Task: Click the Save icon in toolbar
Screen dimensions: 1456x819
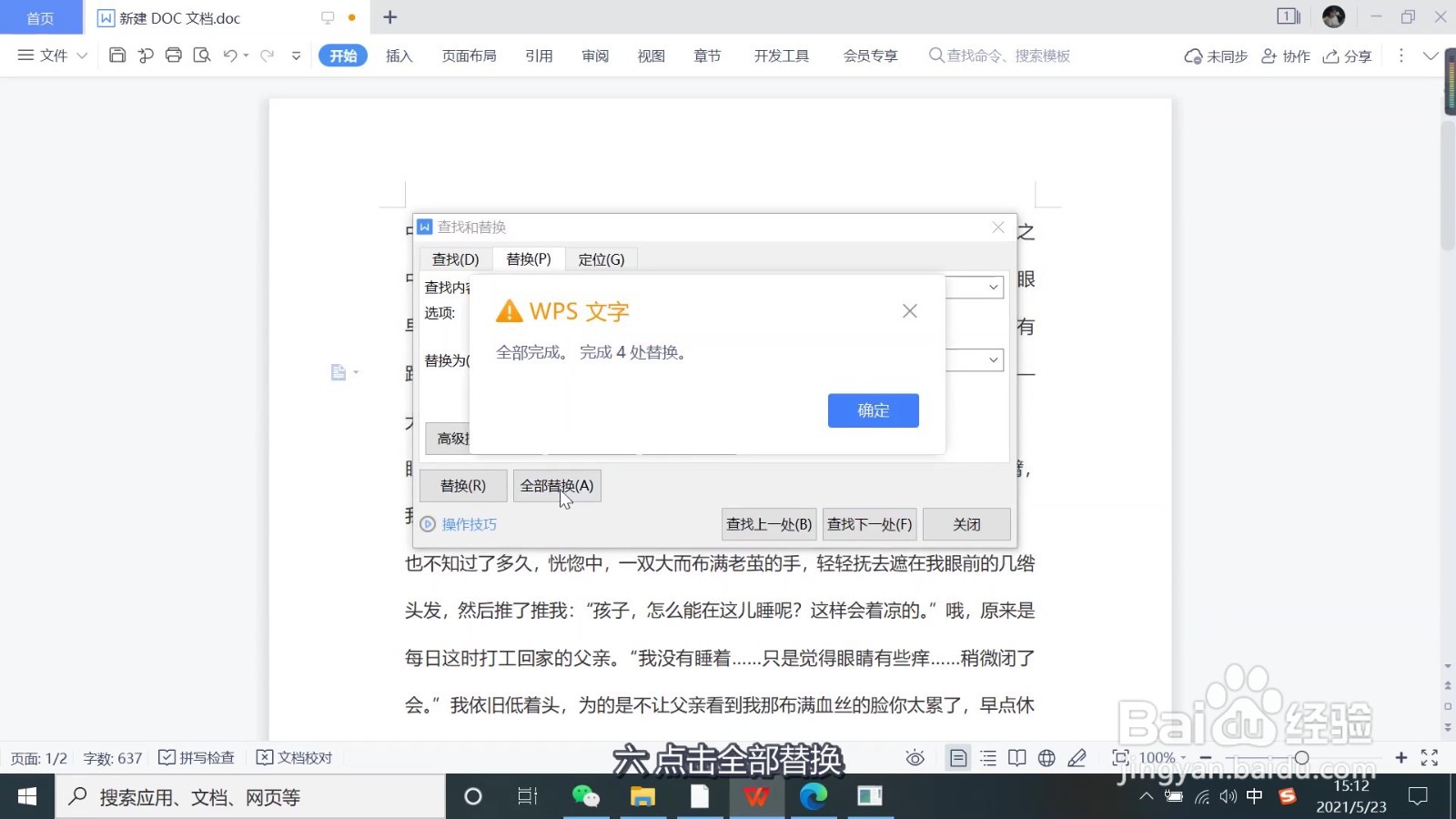Action: coord(117,56)
